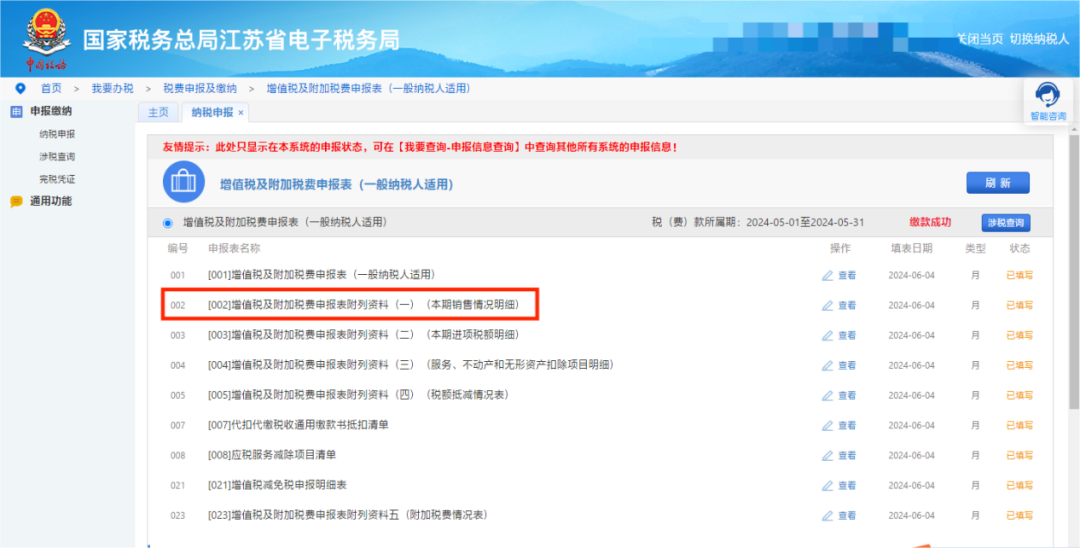The height and width of the screenshot is (548, 1080).
Task: Close the 纳税申报 tab with x
Action: pos(240,113)
